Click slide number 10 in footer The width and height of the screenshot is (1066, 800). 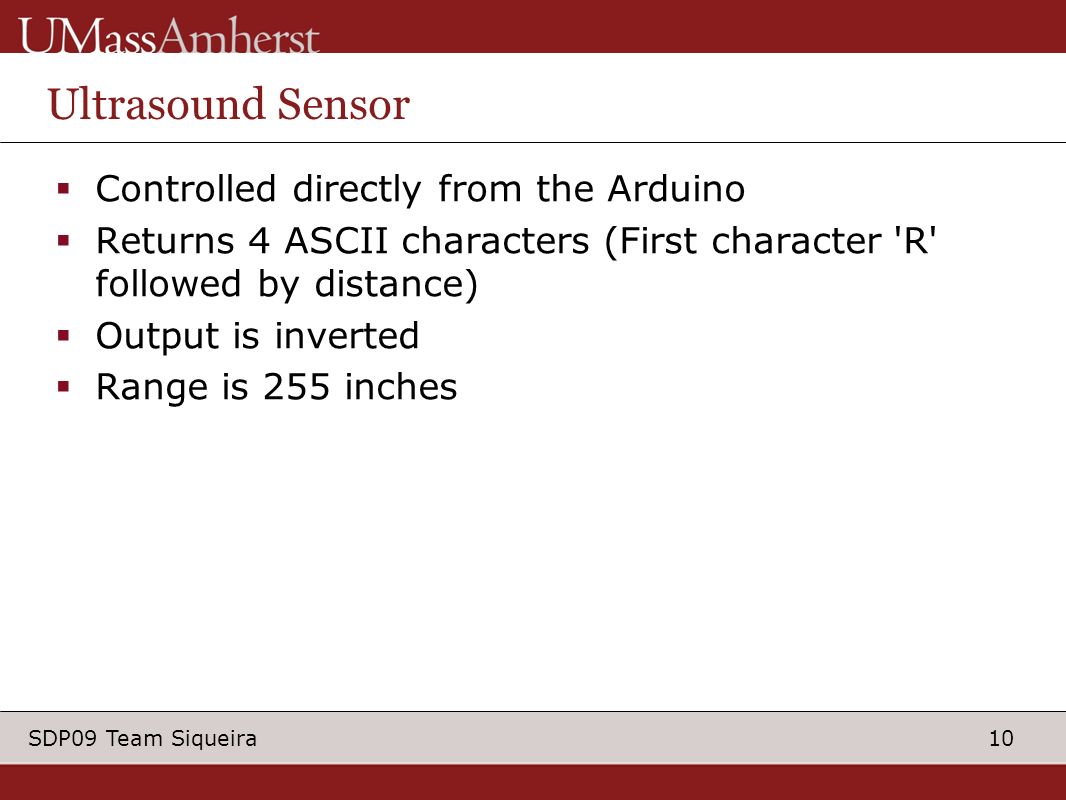(1001, 738)
